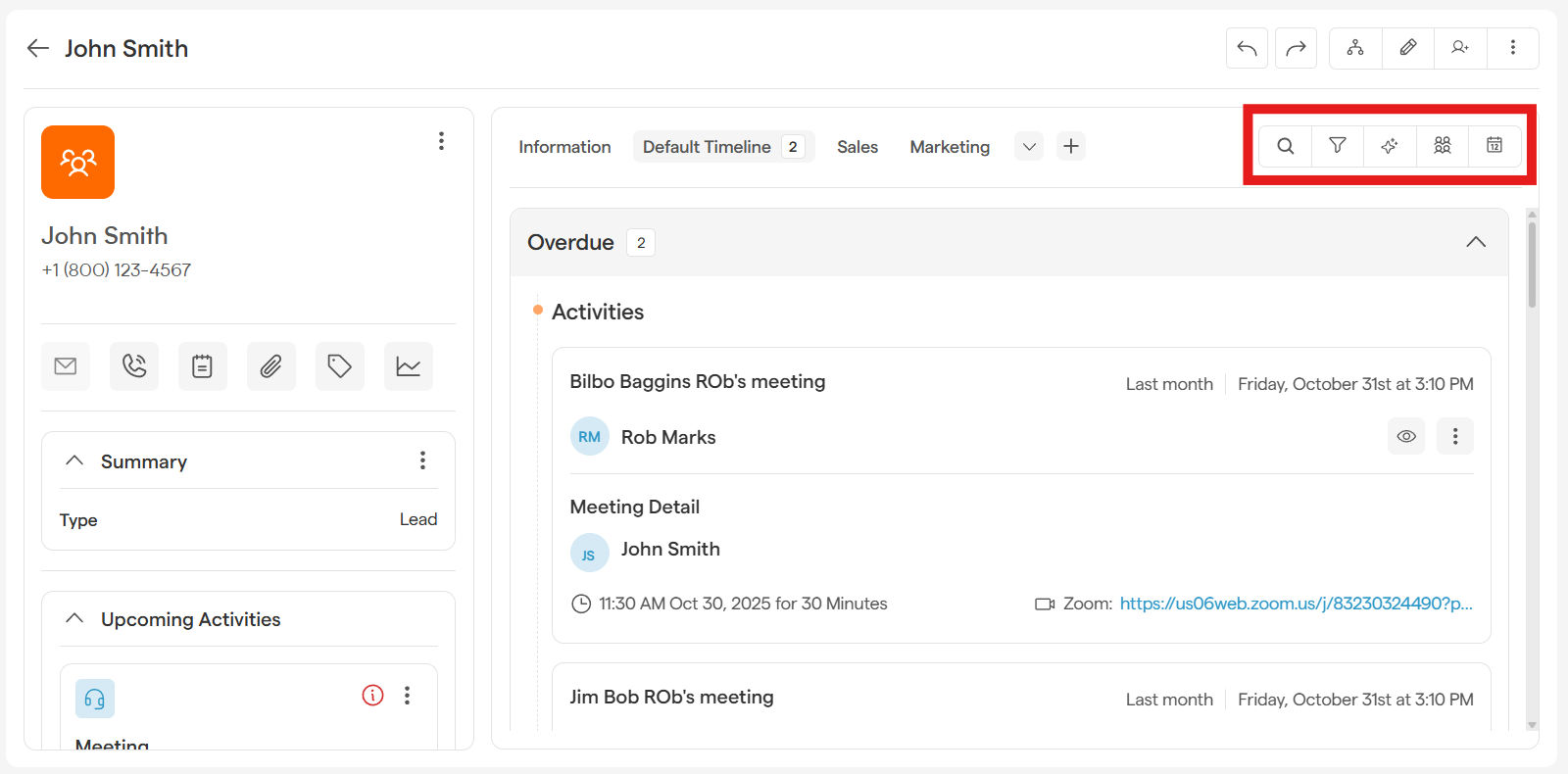This screenshot has height=774, width=1568.
Task: Click the email icon in contact card
Action: click(66, 366)
